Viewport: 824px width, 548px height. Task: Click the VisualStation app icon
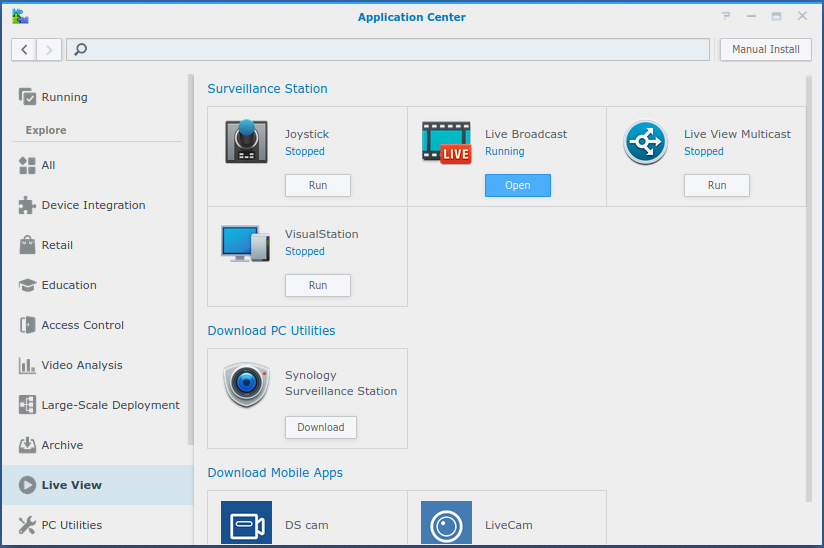coord(245,243)
